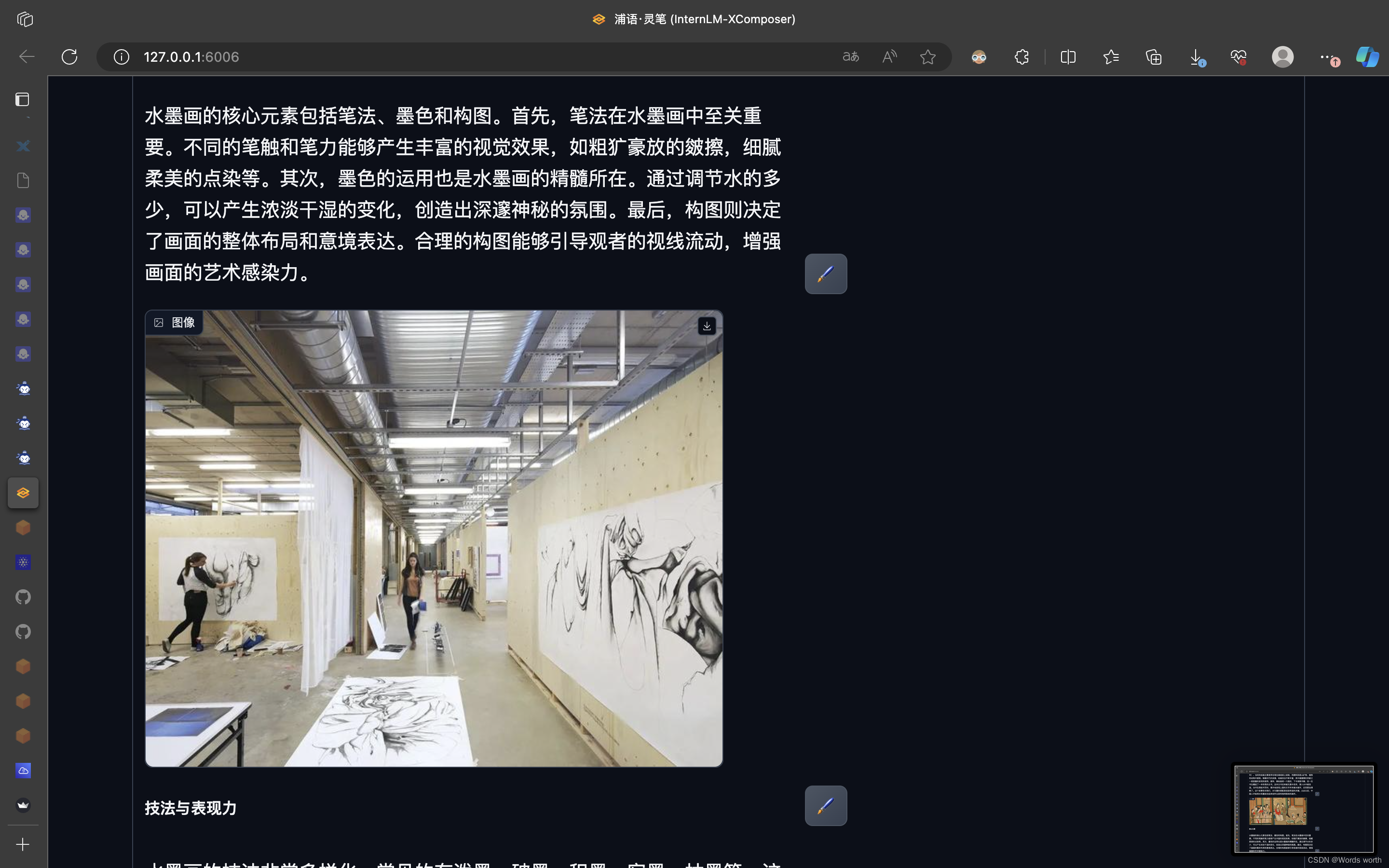1389x868 pixels.
Task: Go back to the previous page
Action: (27, 57)
